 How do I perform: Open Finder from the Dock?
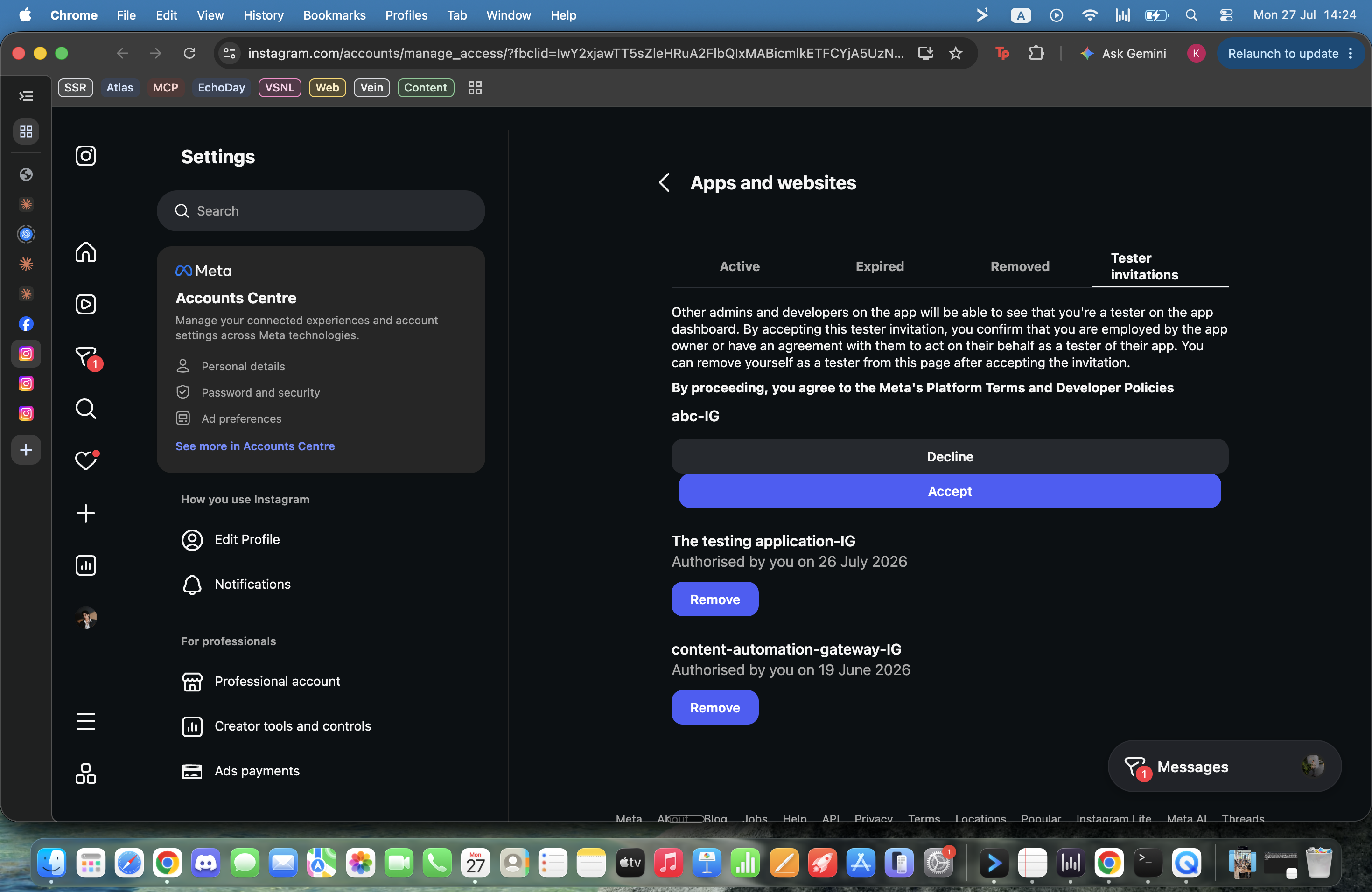pyautogui.click(x=51, y=863)
